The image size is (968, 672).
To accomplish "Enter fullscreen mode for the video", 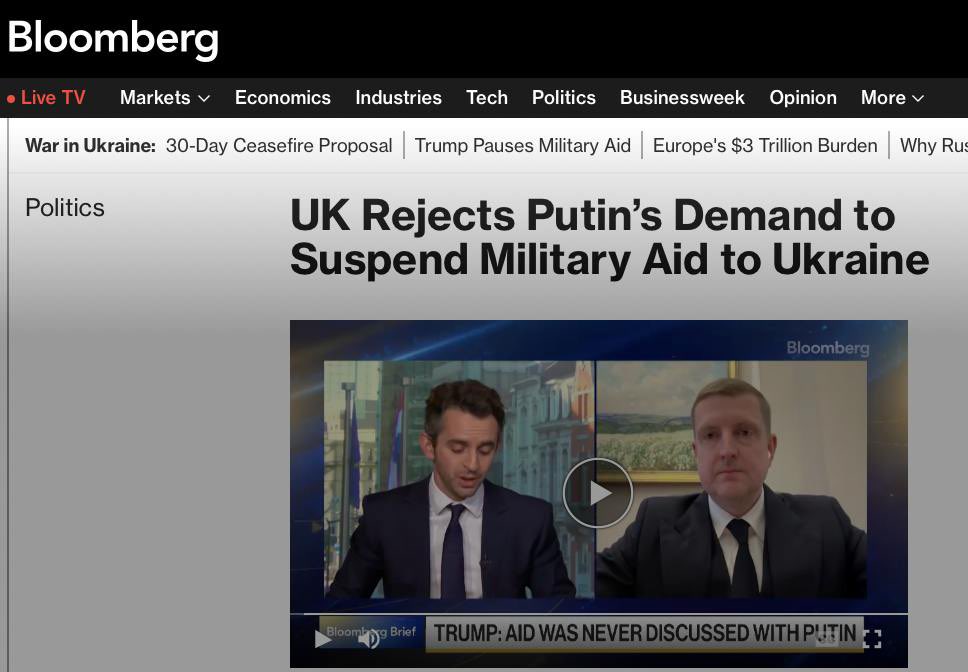I will (x=872, y=639).
